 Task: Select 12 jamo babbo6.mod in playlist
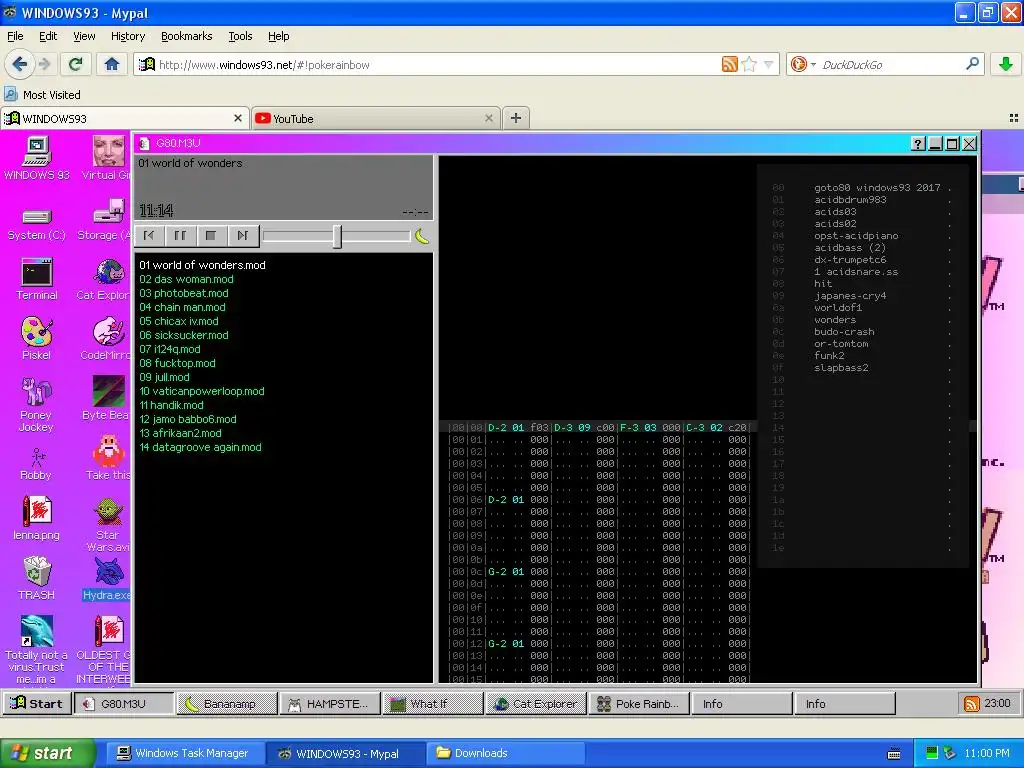coord(187,419)
